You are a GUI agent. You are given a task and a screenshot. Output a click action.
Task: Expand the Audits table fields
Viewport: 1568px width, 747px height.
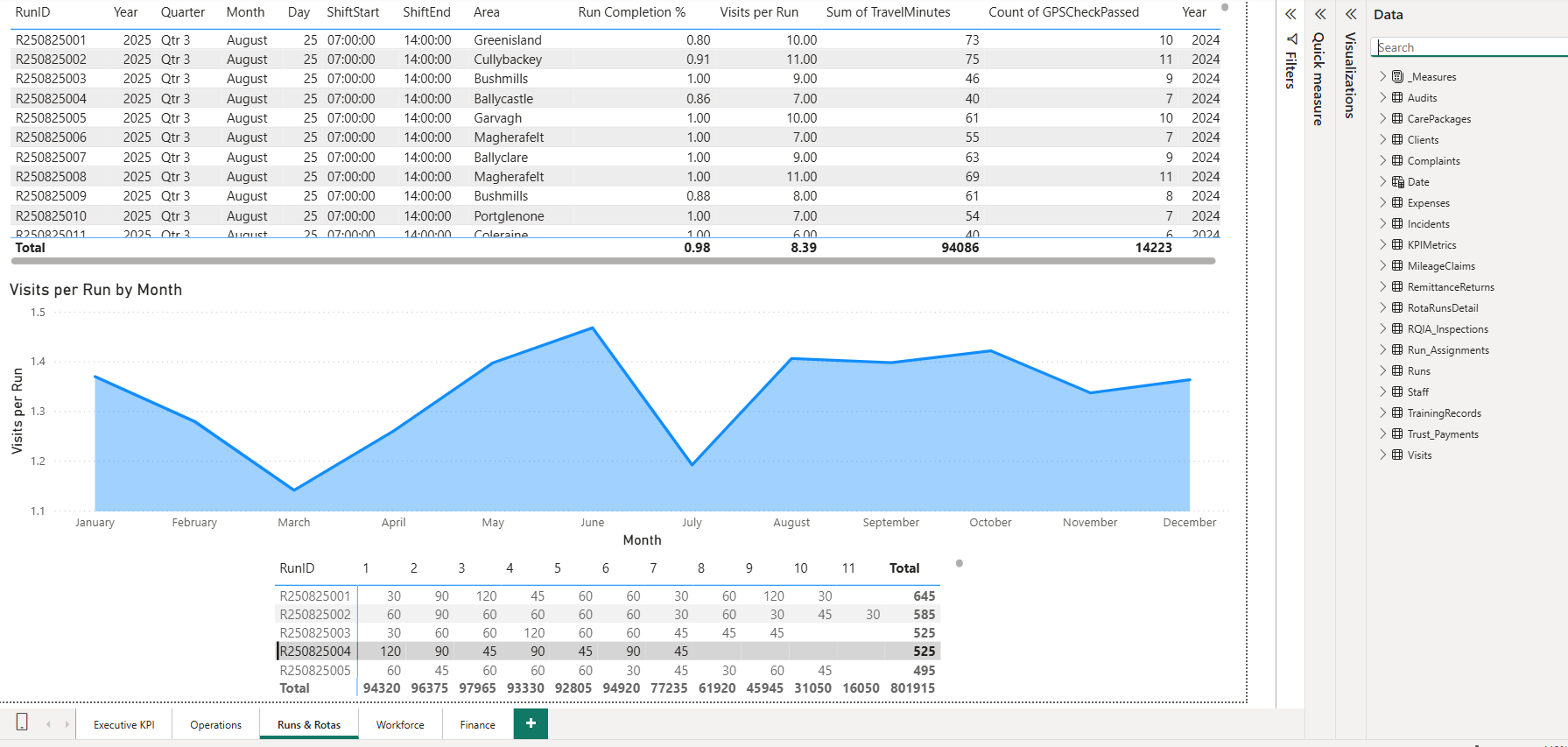pyautogui.click(x=1383, y=98)
